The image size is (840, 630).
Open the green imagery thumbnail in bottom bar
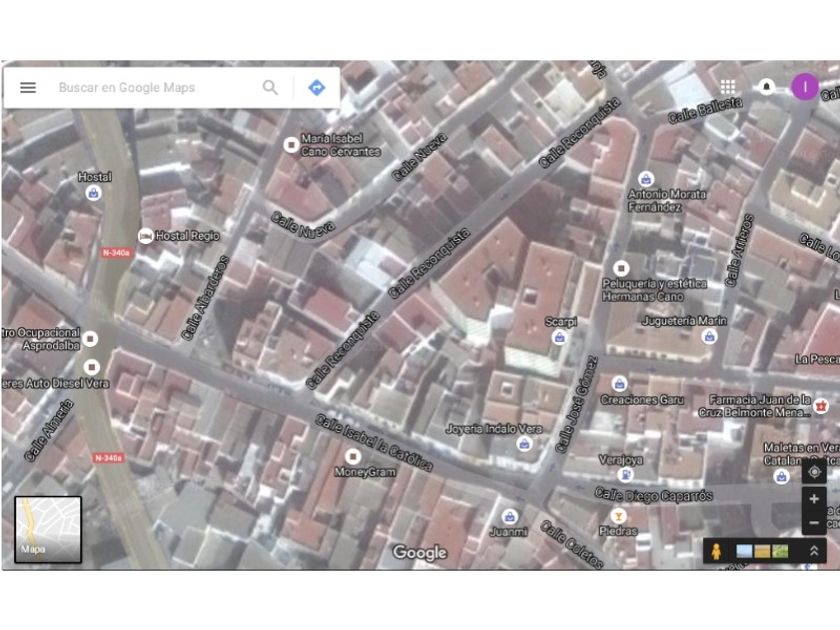coord(780,551)
